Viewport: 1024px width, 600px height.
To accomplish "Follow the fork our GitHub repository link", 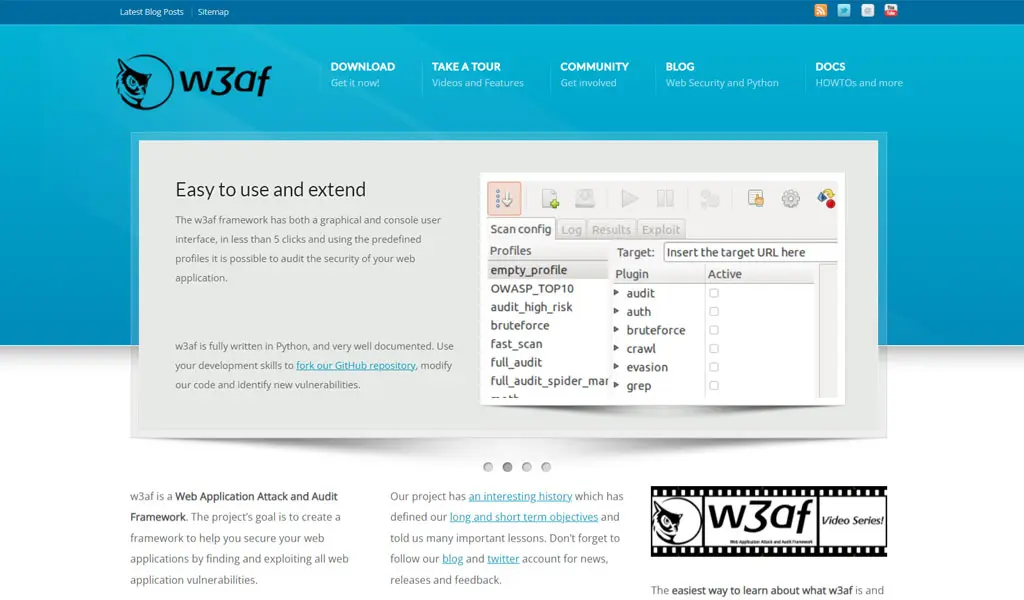I will pyautogui.click(x=356, y=366).
